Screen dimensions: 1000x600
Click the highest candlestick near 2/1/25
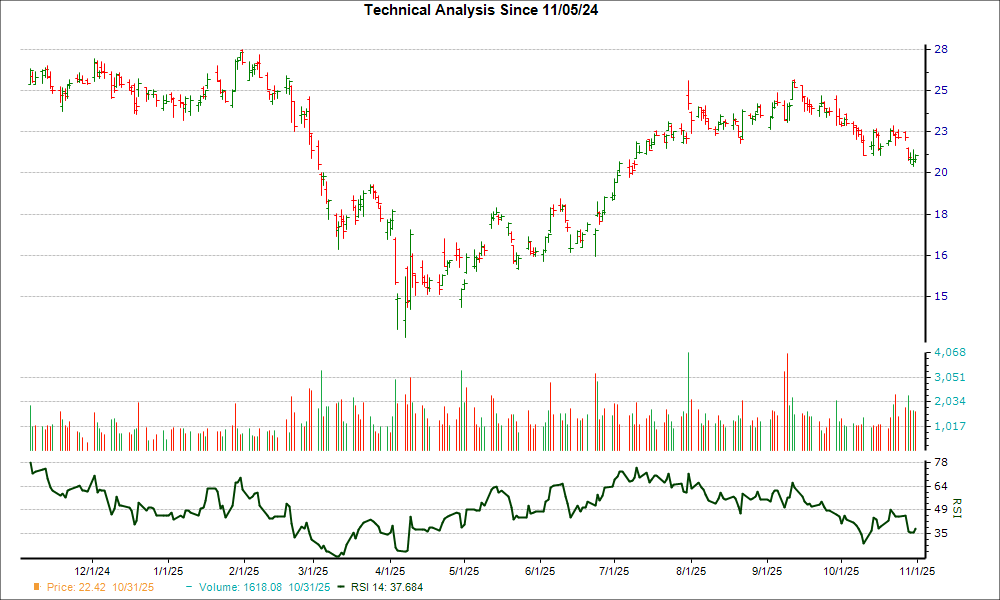(x=241, y=55)
